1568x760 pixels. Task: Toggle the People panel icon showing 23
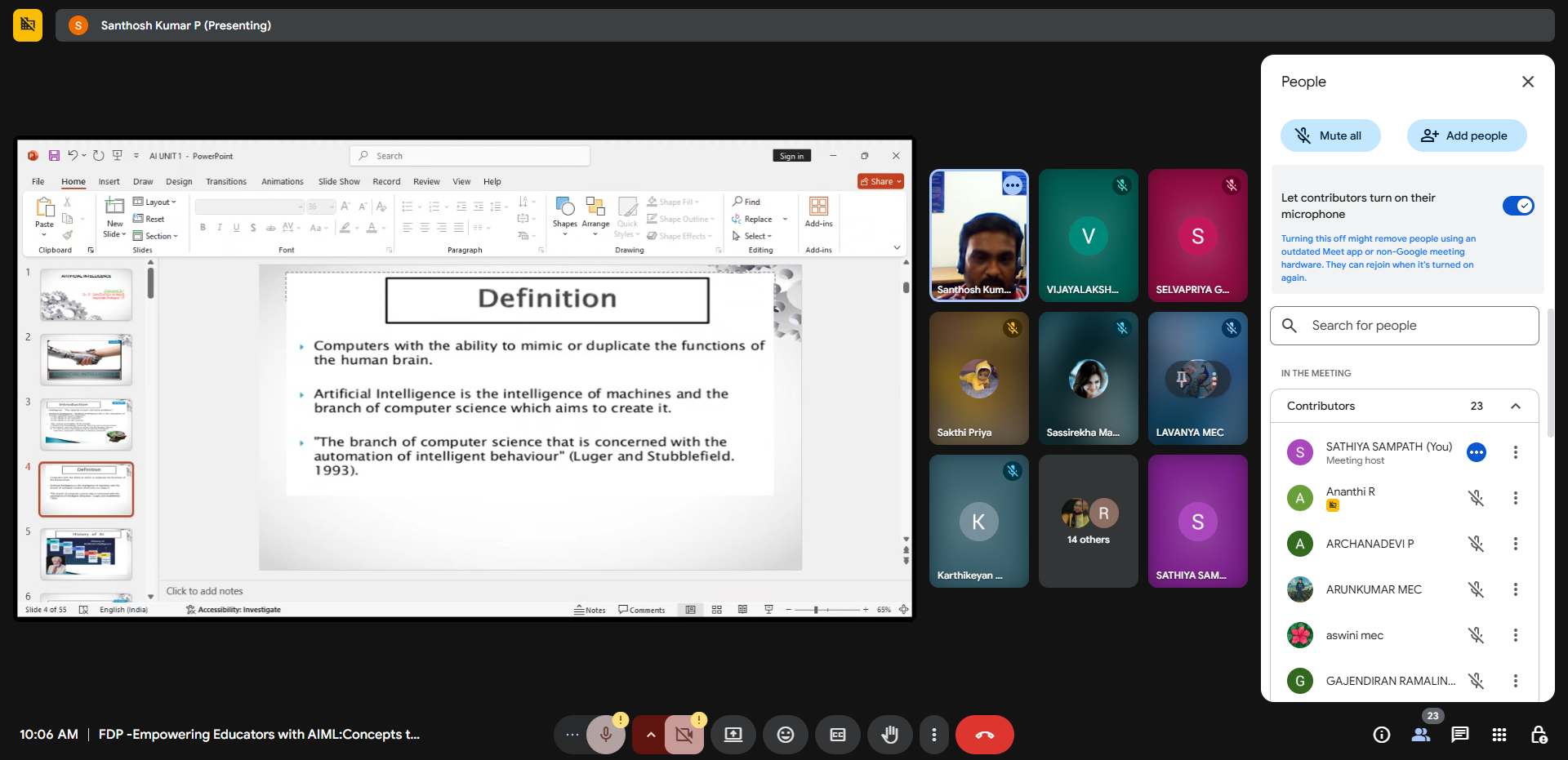(x=1421, y=735)
